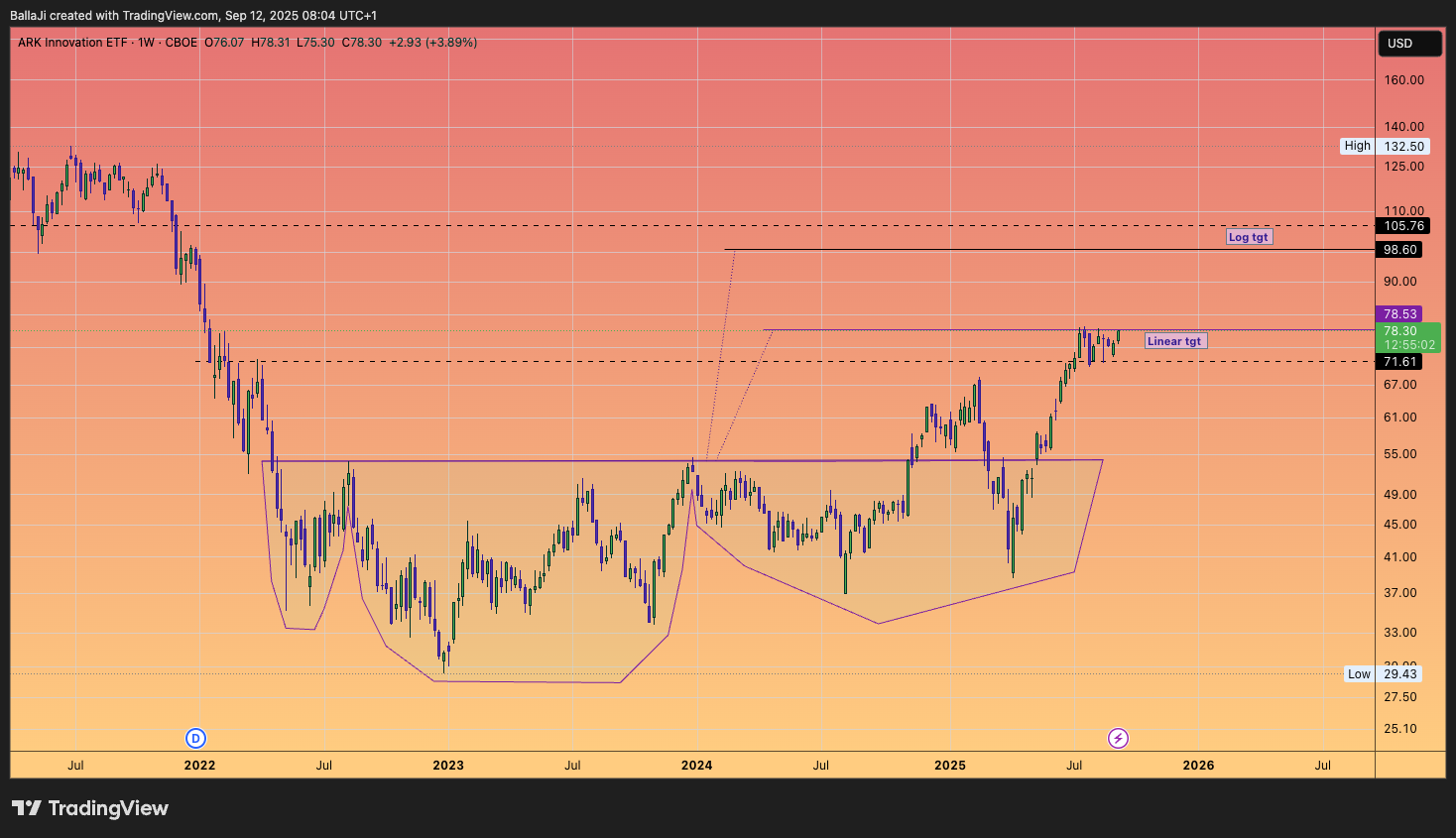Click the 105.76 price label
1456x838 pixels.
click(1403, 226)
